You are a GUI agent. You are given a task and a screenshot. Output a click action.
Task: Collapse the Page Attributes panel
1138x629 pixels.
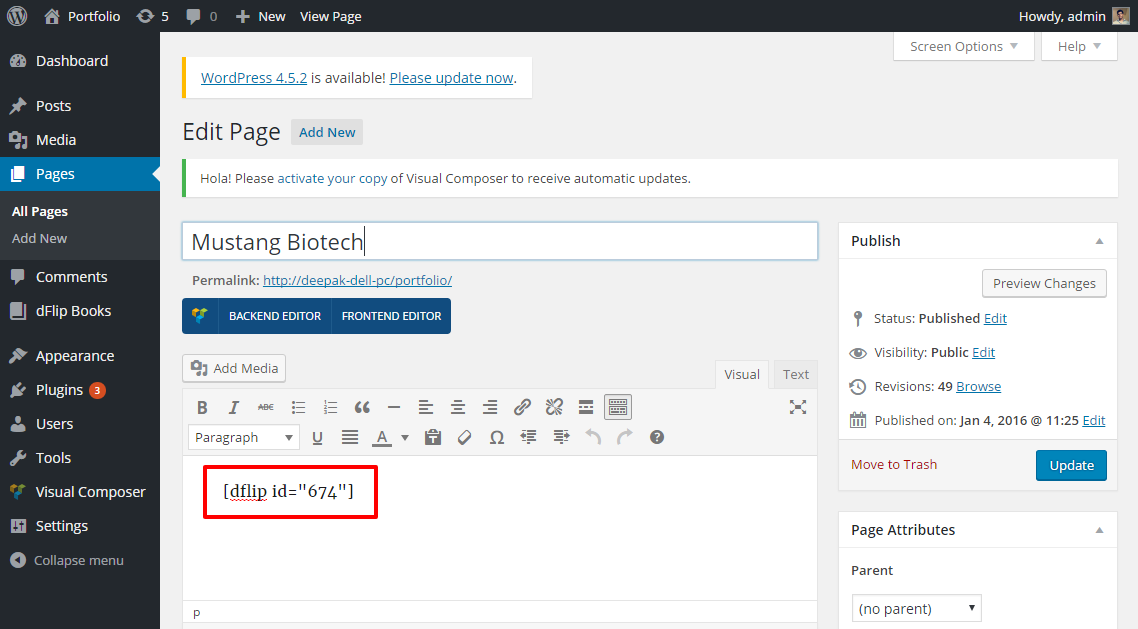coord(1099,530)
